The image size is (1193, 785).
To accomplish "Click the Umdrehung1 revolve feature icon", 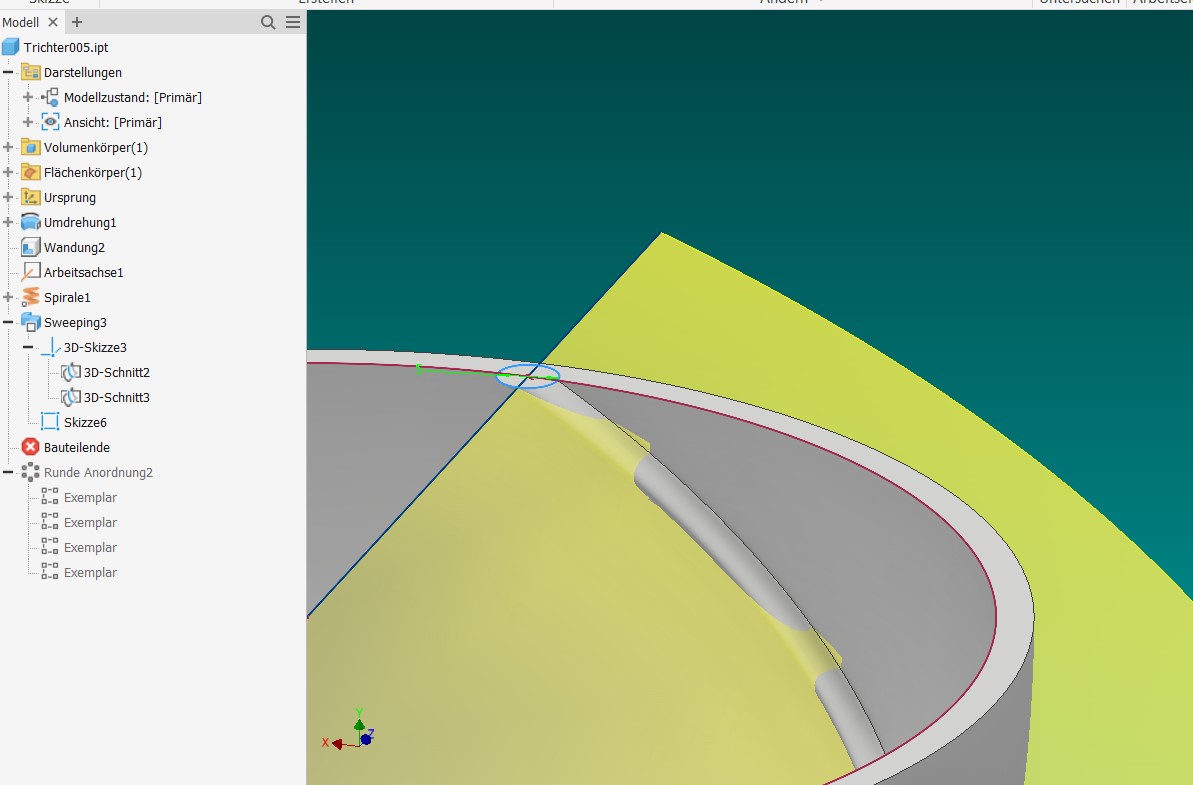I will (30, 223).
